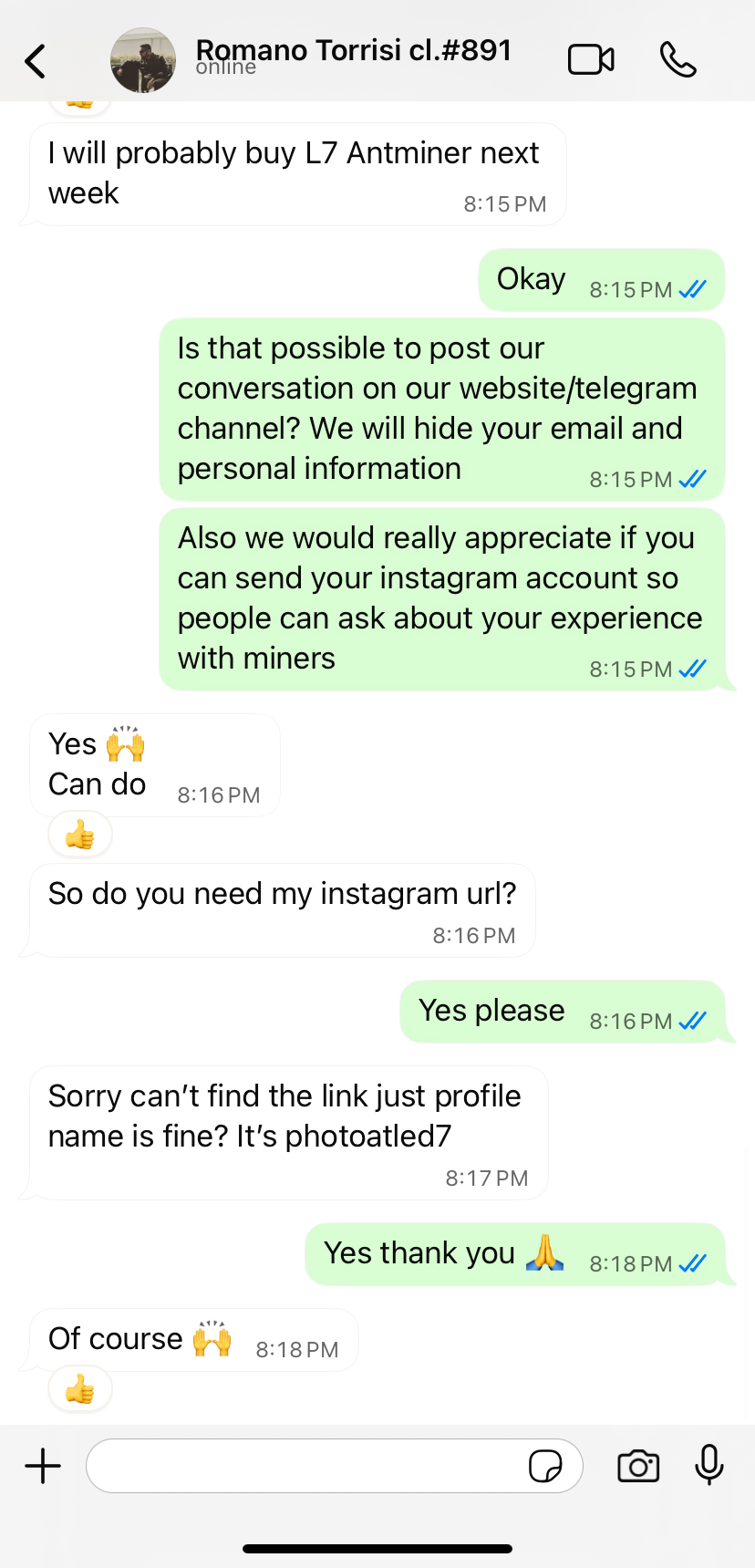755x1568 pixels.
Task: Open the camera from the input bar
Action: tap(638, 1466)
